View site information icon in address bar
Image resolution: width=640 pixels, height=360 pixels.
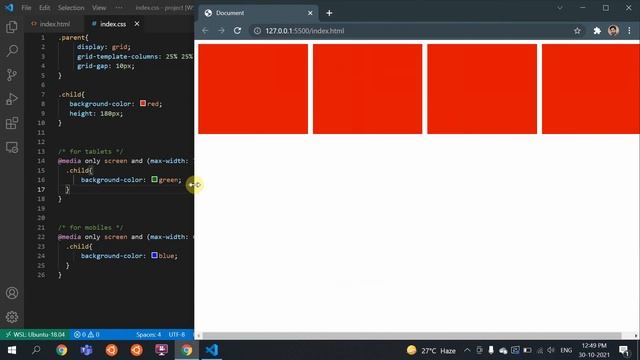(x=258, y=31)
